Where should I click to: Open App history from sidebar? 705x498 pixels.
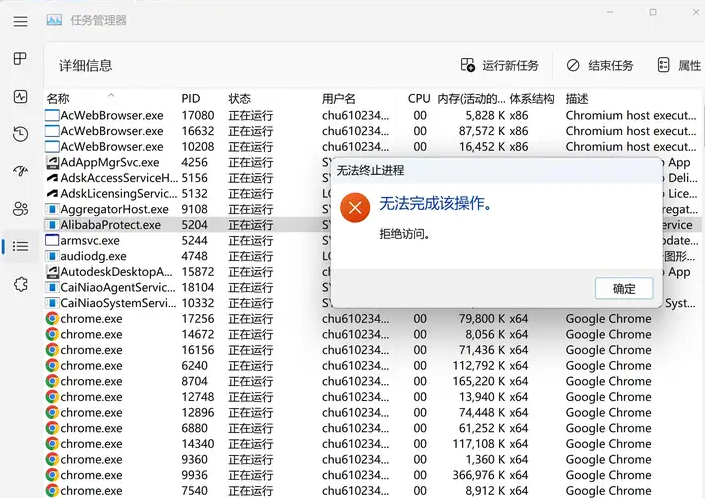coord(20,134)
